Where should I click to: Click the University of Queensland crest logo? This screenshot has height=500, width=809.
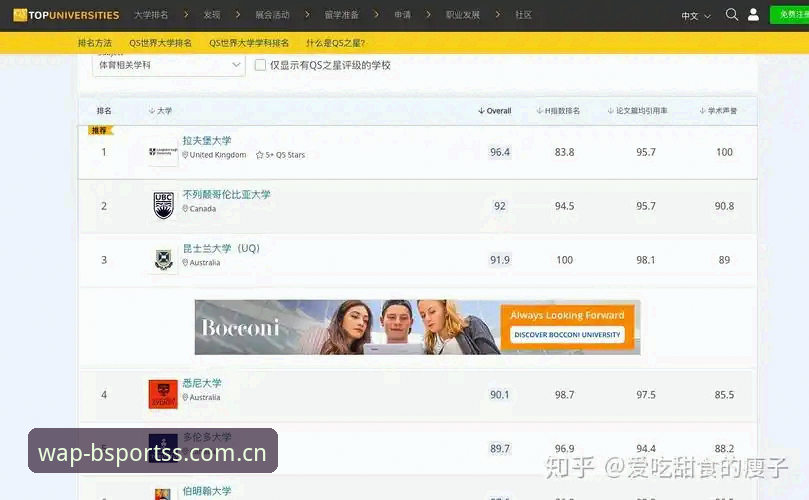164,260
